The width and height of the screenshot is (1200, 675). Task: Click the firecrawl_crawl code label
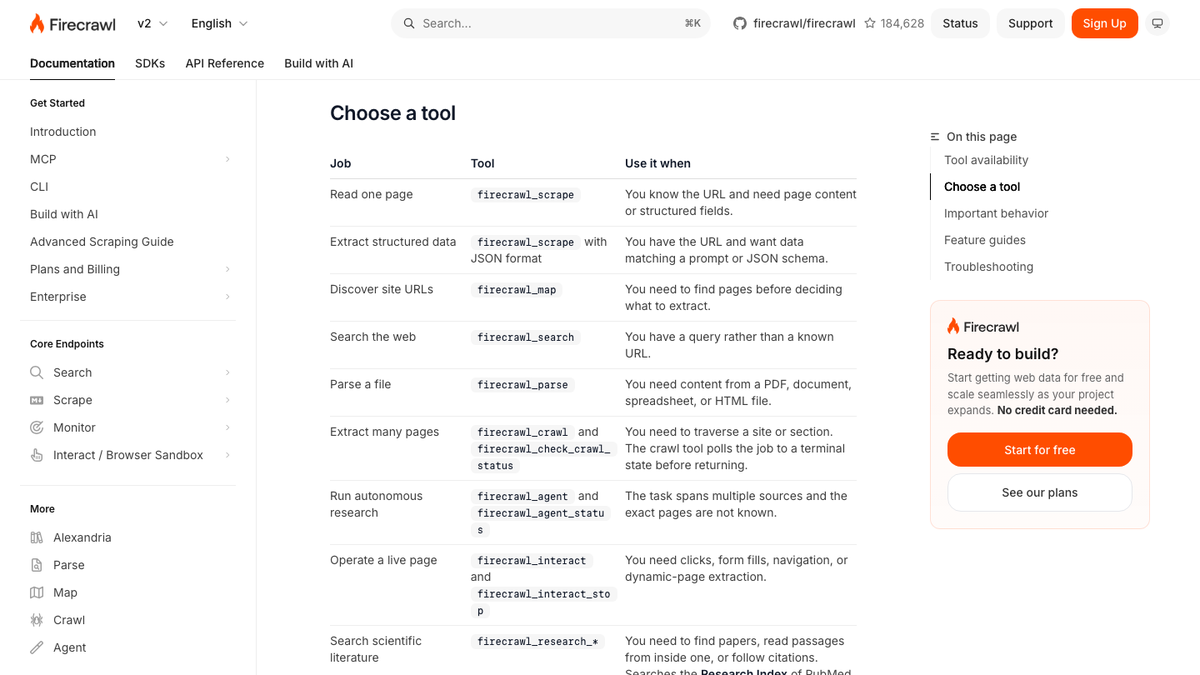[523, 433]
